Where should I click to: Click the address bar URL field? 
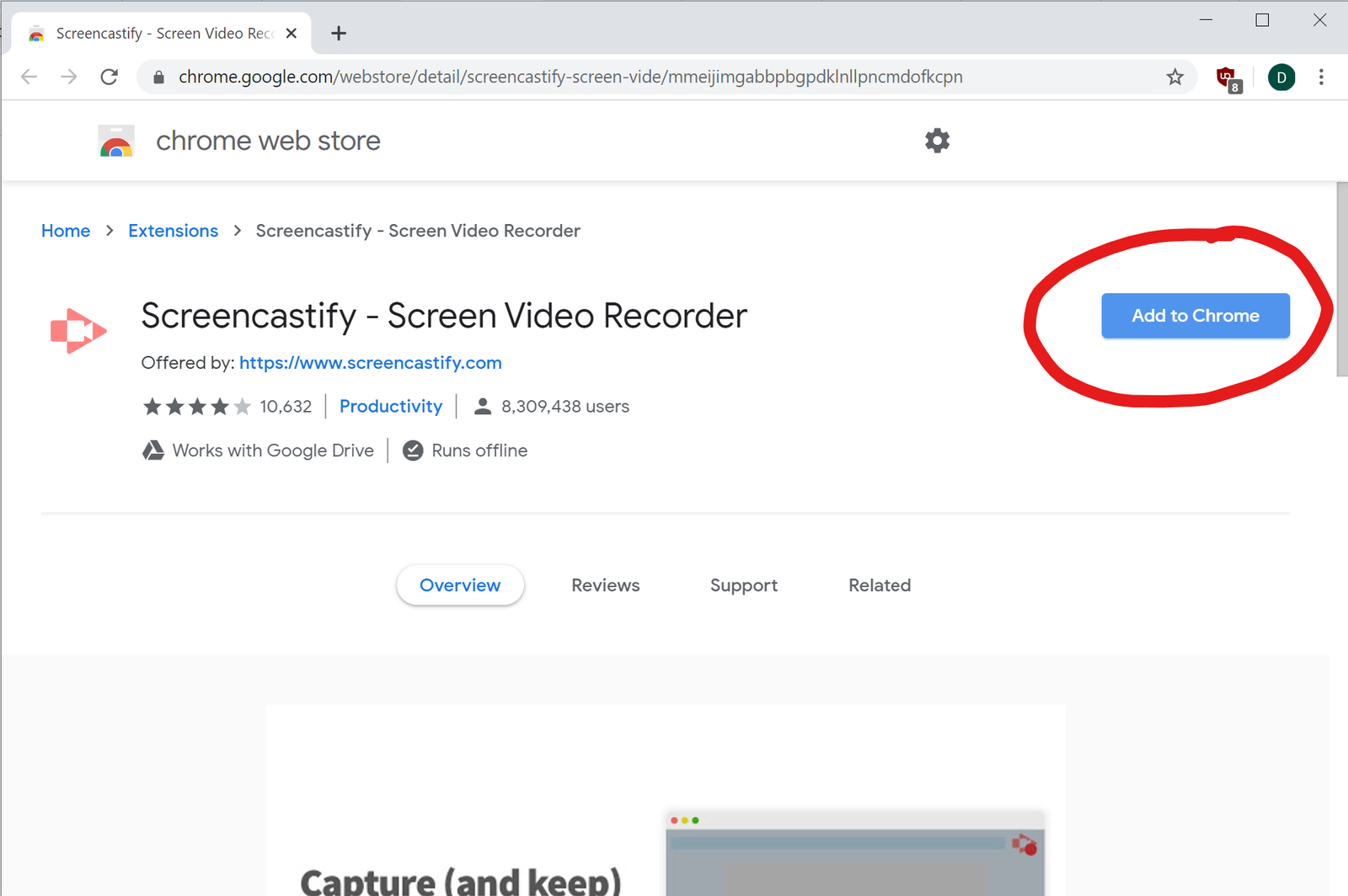point(590,77)
